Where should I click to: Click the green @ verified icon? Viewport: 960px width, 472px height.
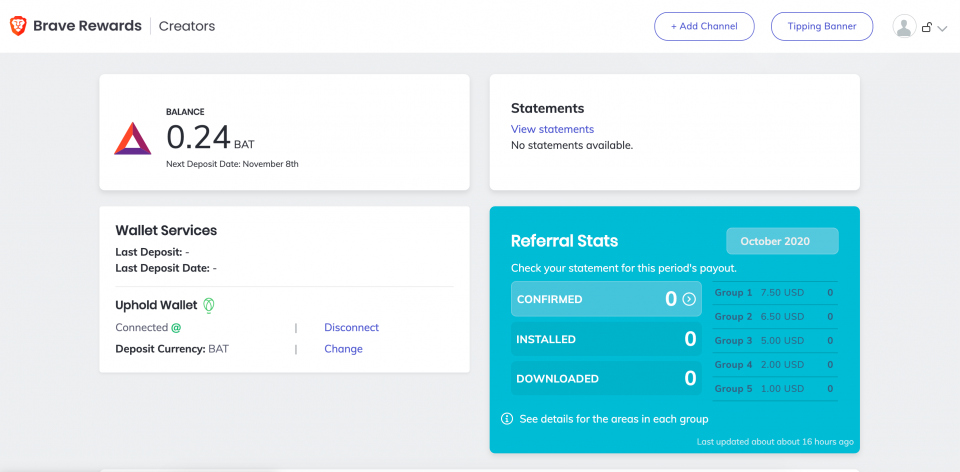pos(176,328)
